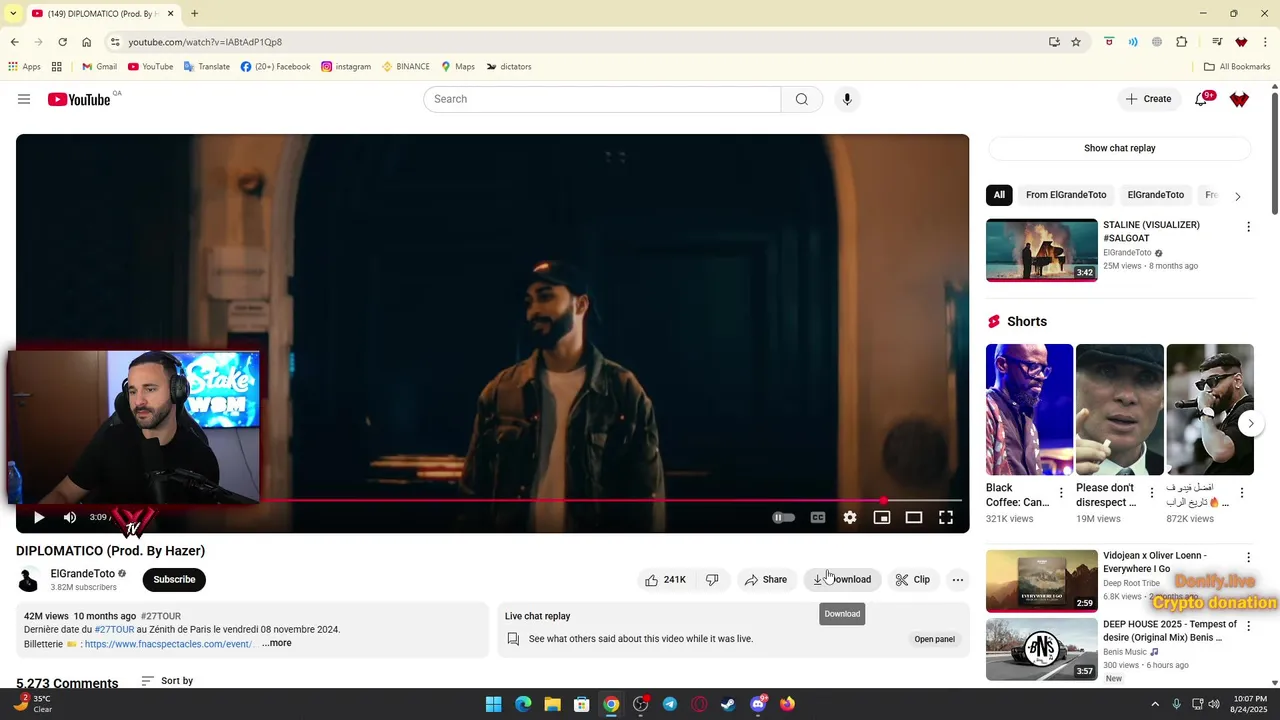Show next Shorts with arrow button
The image size is (1280, 720).
tap(1250, 423)
